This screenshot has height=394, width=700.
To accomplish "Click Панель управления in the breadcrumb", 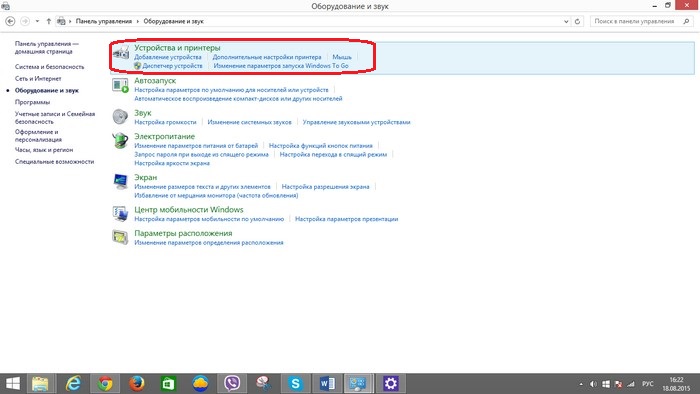I will click(104, 21).
